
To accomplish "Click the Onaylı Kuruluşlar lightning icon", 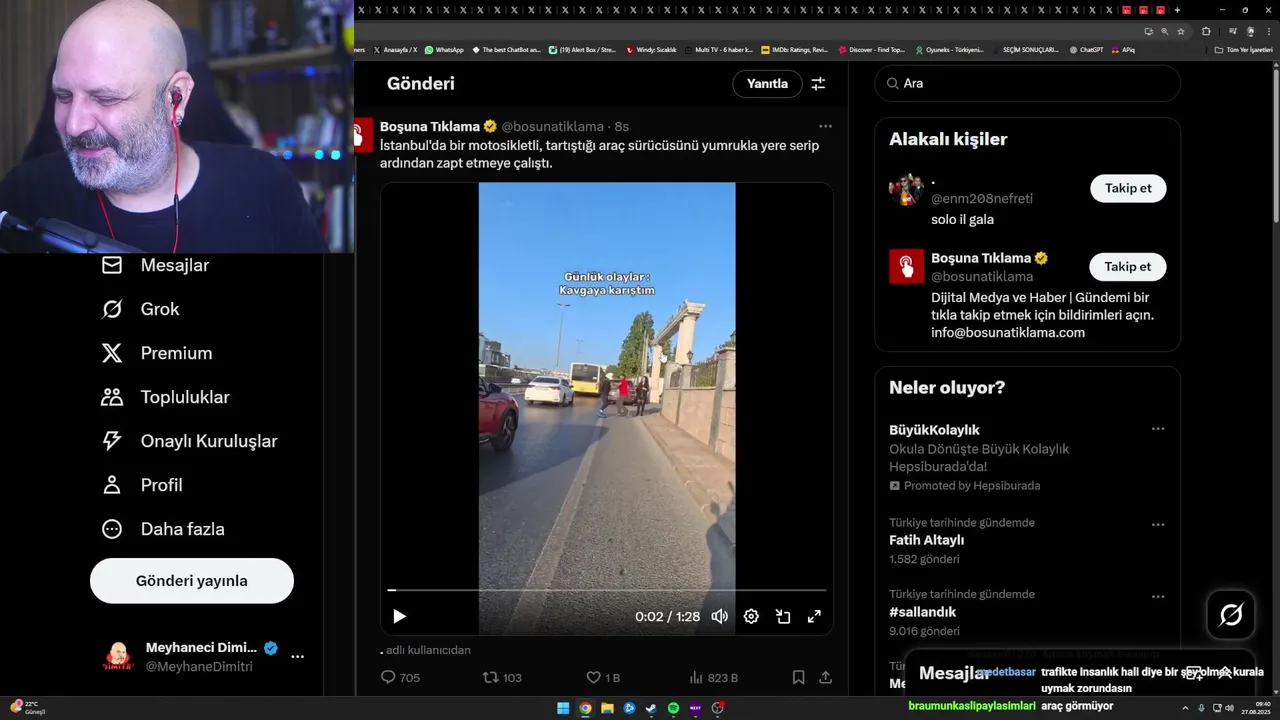I will [x=112, y=441].
